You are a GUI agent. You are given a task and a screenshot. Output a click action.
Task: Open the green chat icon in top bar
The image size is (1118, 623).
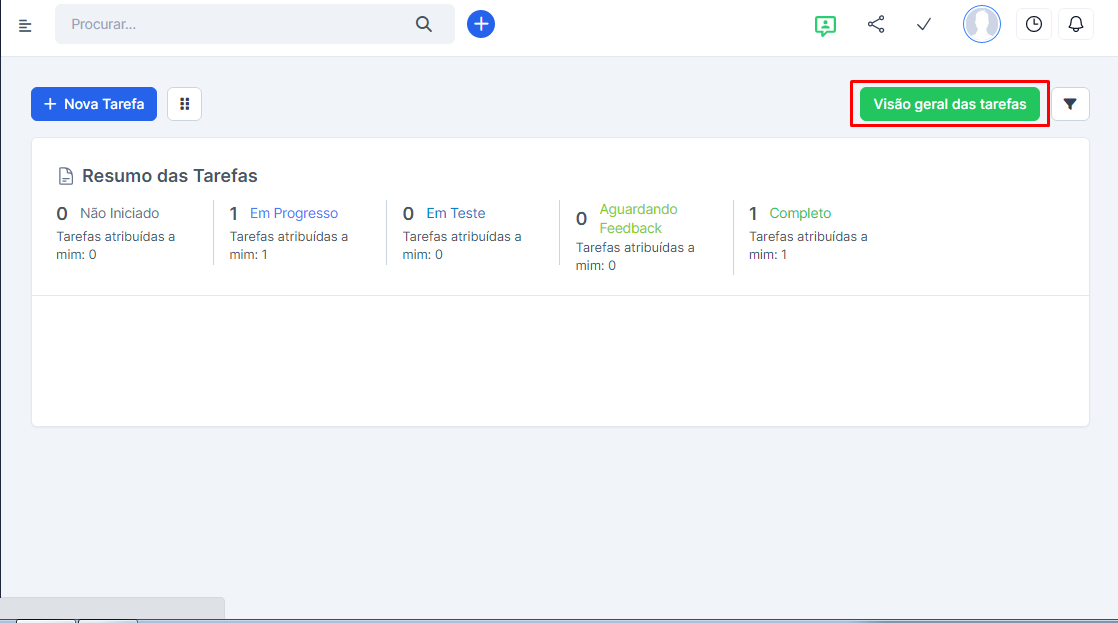(825, 25)
